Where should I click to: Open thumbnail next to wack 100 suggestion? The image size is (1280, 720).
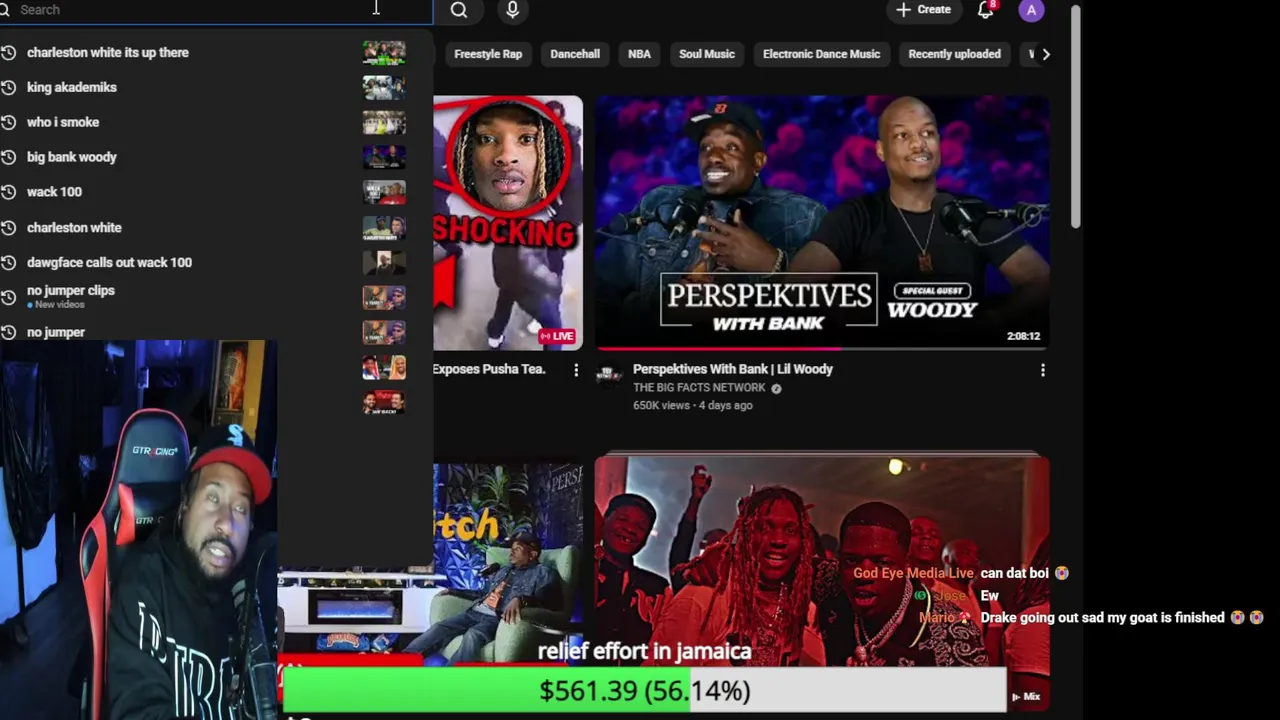[384, 192]
